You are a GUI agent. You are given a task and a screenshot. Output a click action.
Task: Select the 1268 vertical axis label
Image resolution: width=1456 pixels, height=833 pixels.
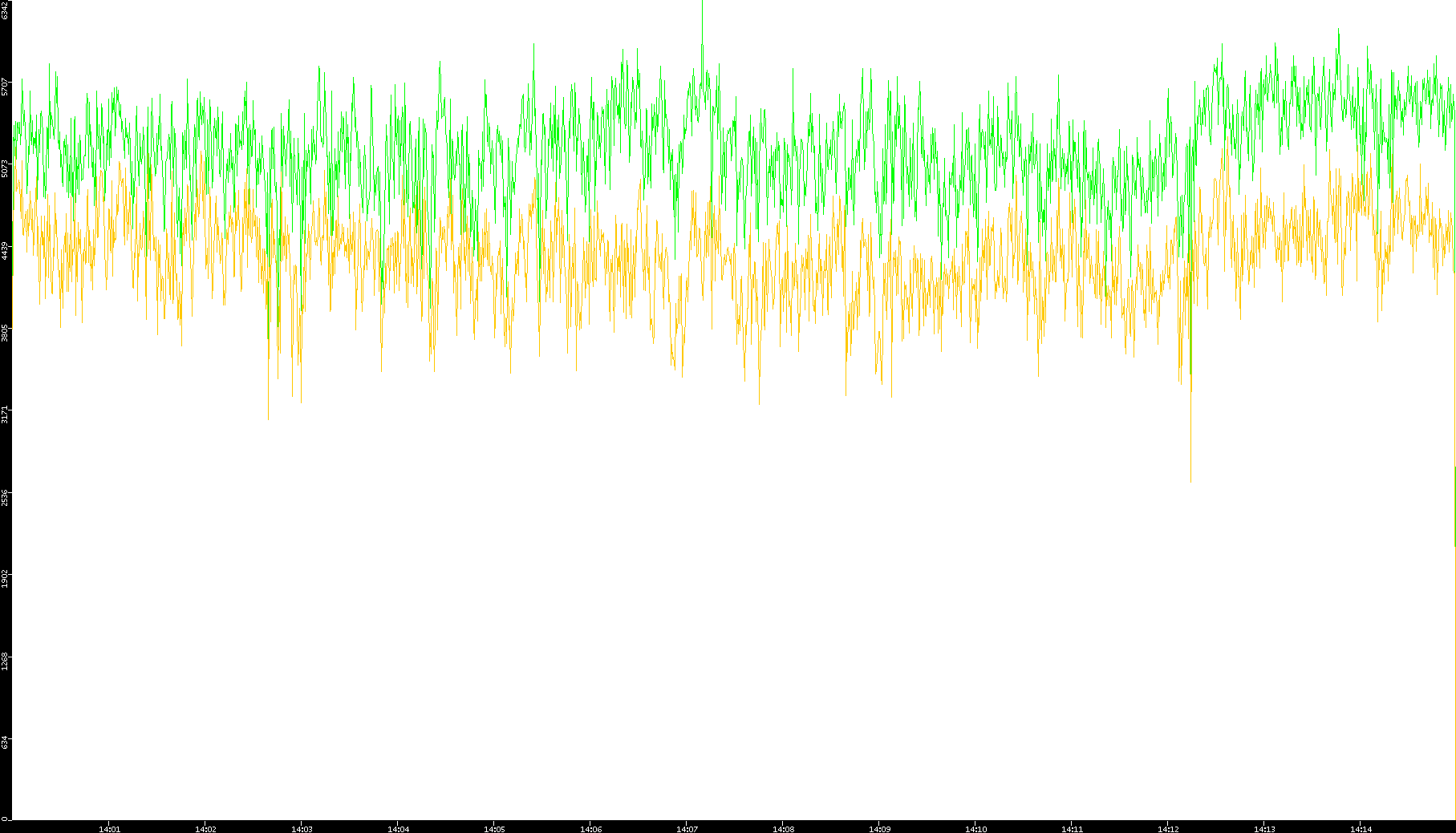(x=6, y=661)
